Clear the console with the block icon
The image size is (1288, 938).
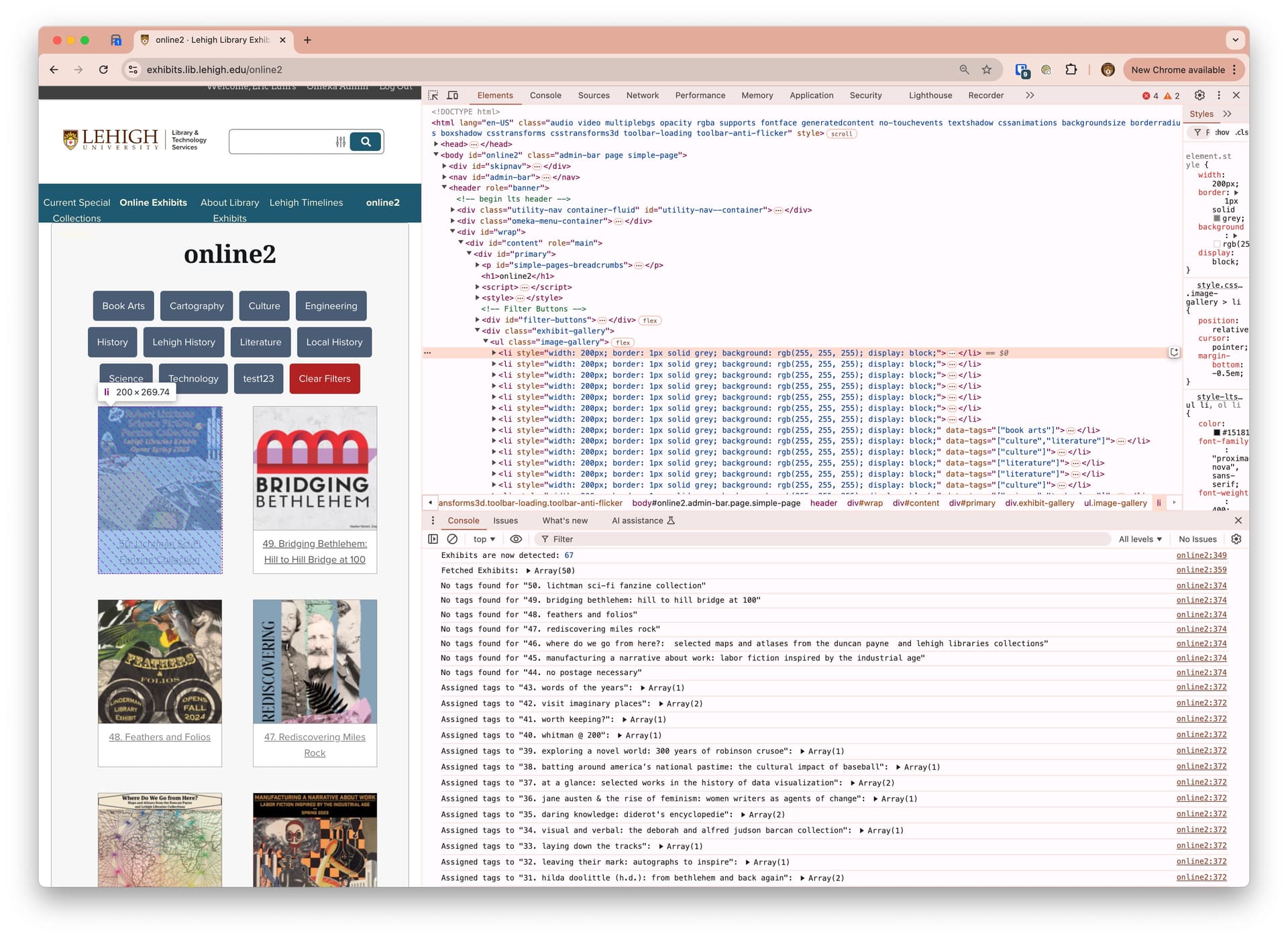pyautogui.click(x=452, y=539)
